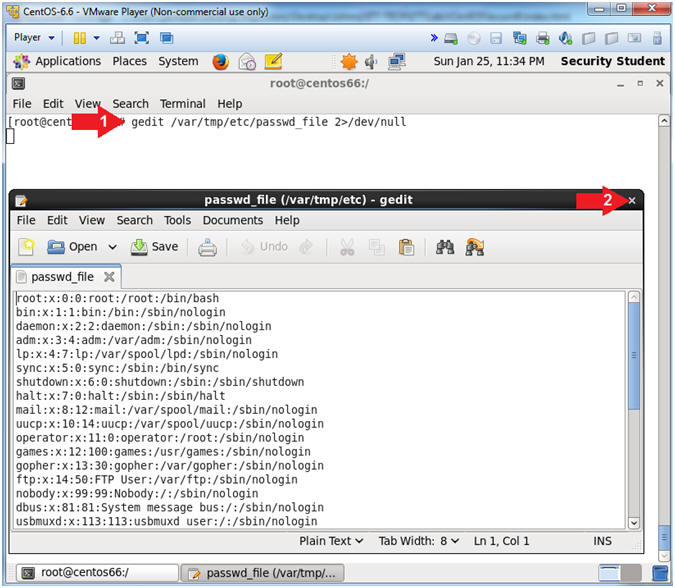
Task: Launch Firefox from top panel
Action: coord(220,62)
